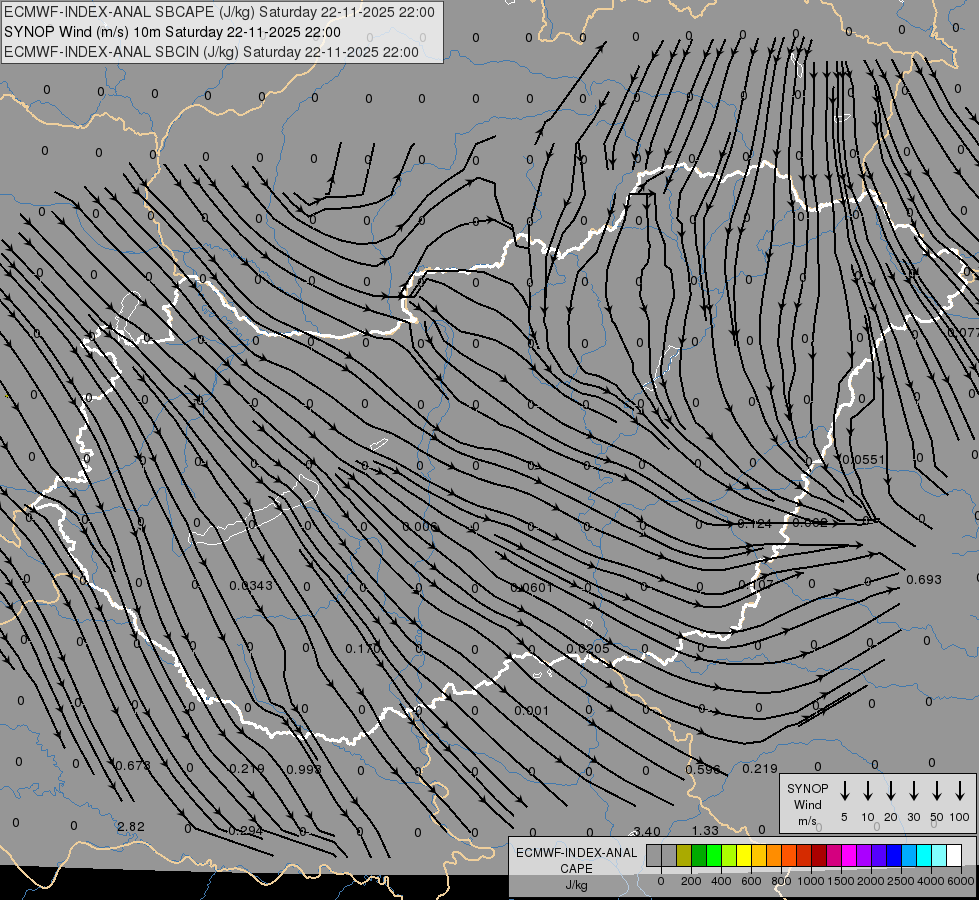Click the ECMWF-INDEX-ANAL CAPE legend label
Viewport: 979px width, 900px height.
[x=576, y=860]
